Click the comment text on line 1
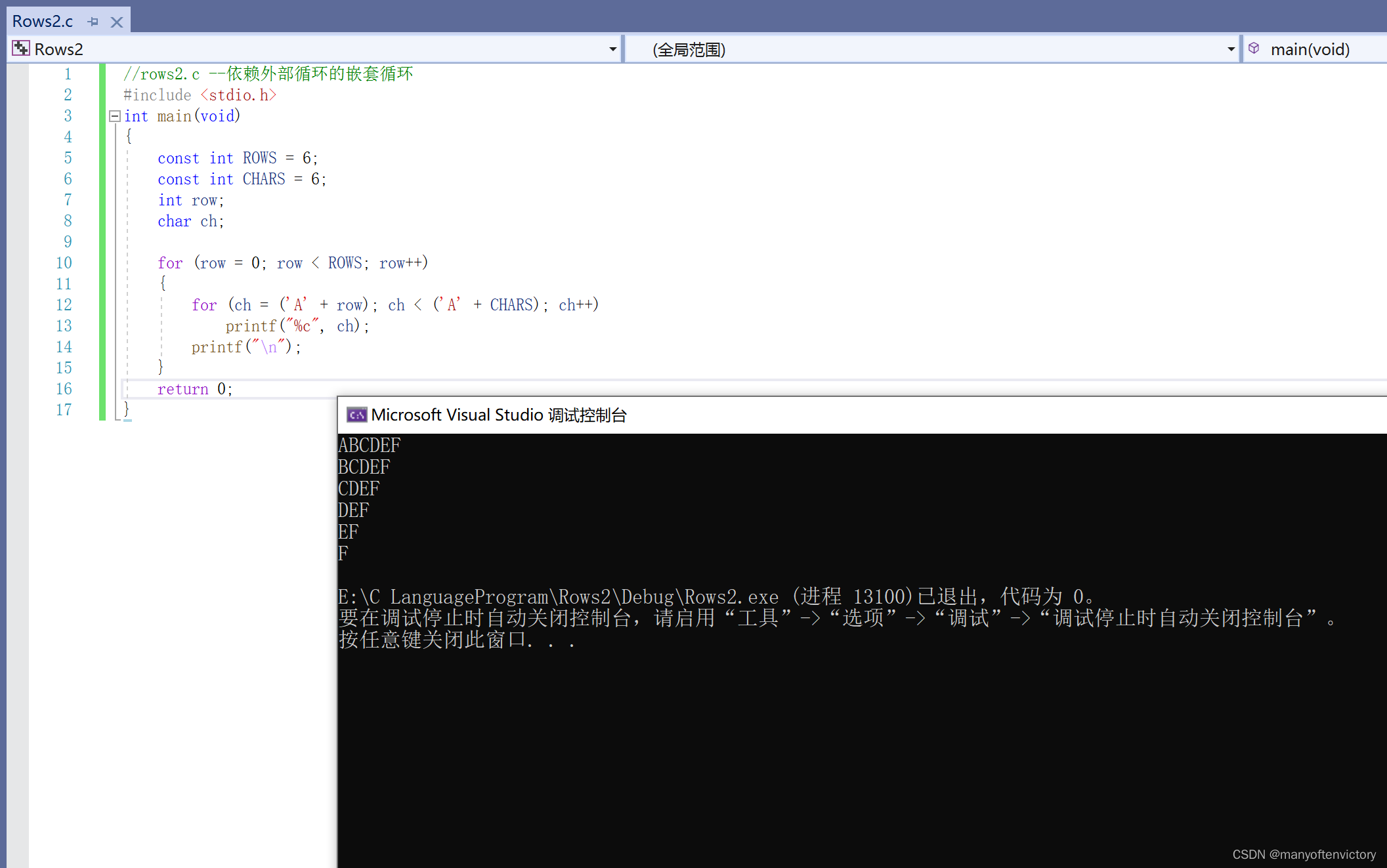1387x868 pixels. pos(268,73)
